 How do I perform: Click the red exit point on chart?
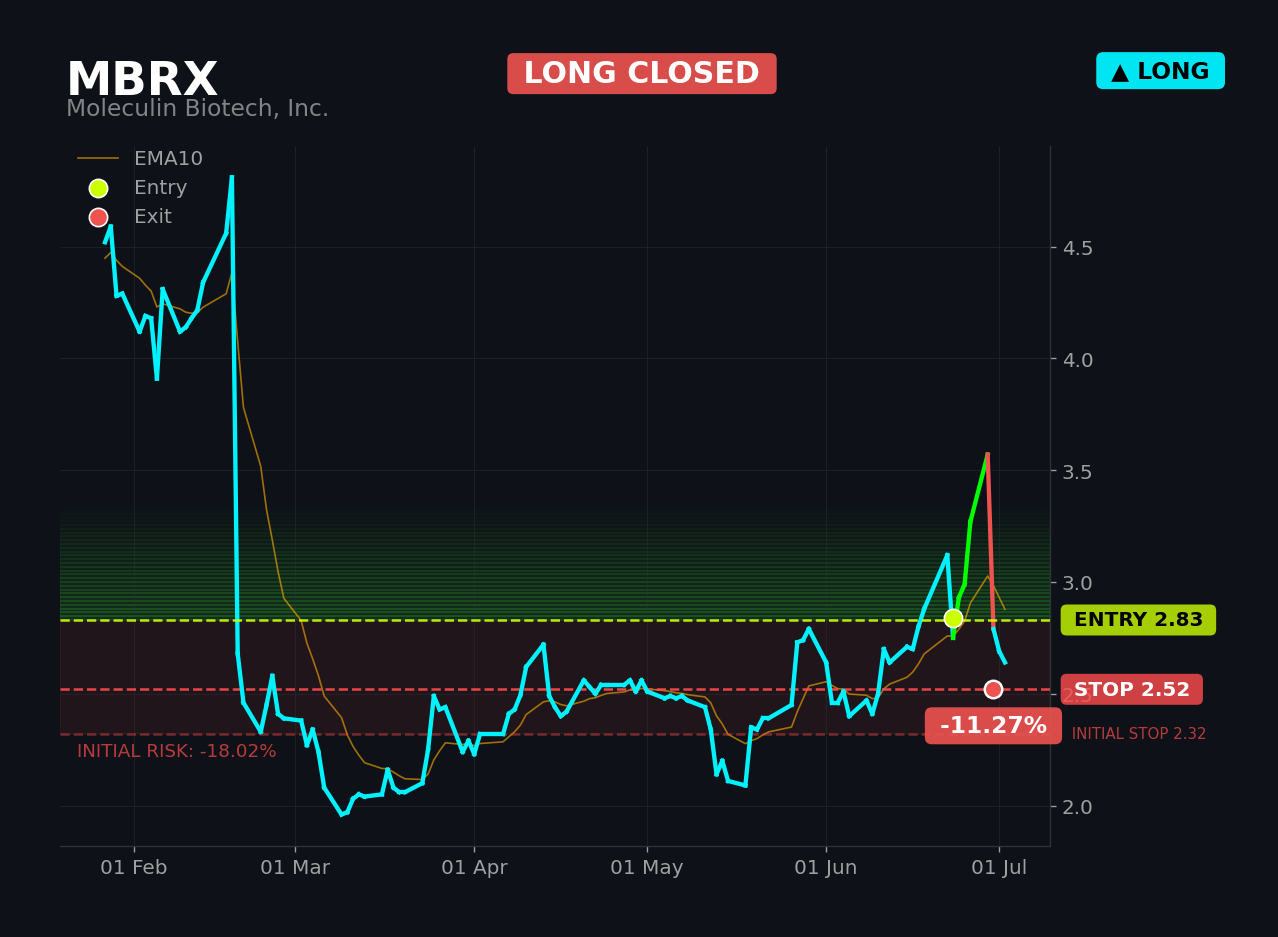993,689
